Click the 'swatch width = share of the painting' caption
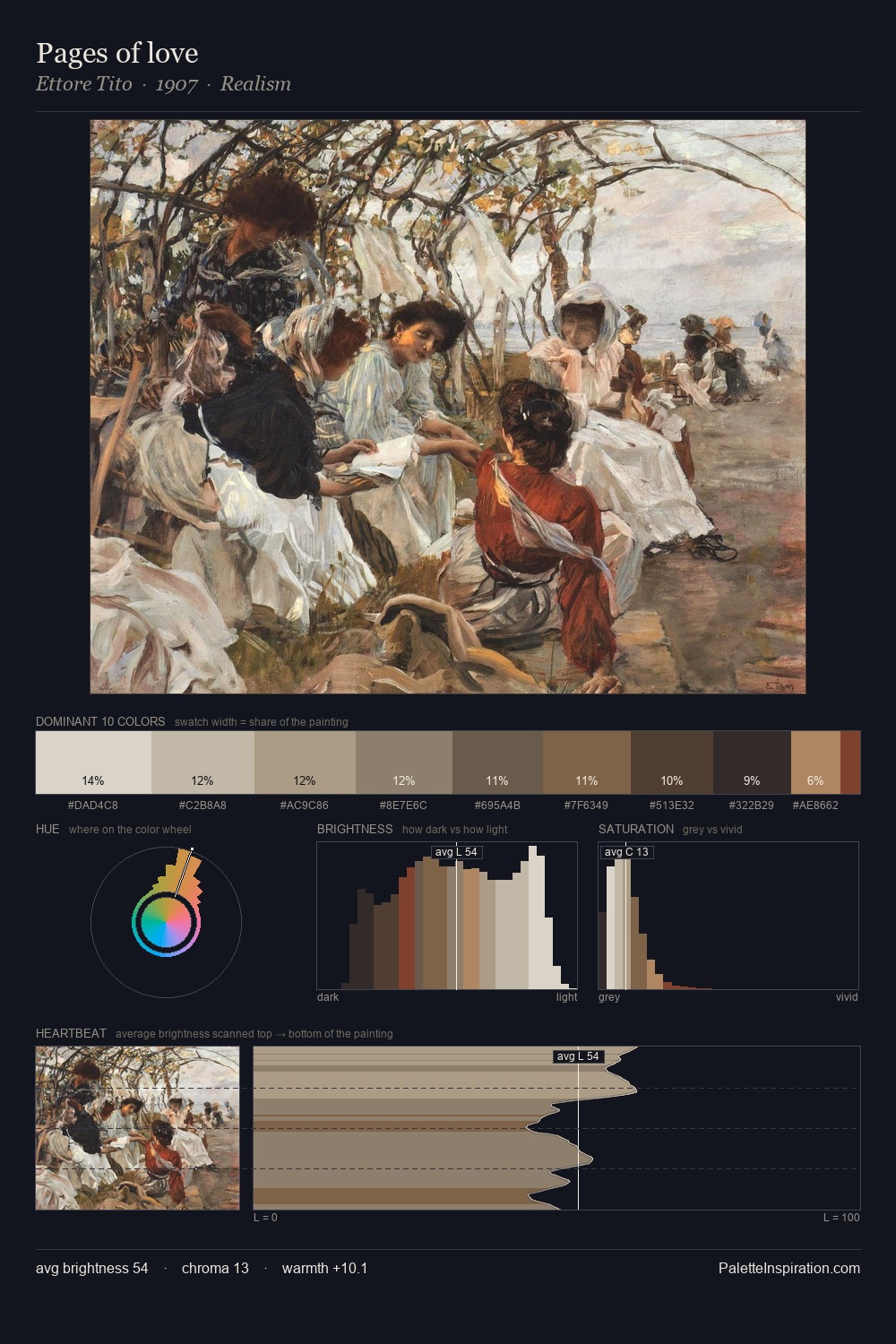Image resolution: width=896 pixels, height=1344 pixels. [x=262, y=721]
